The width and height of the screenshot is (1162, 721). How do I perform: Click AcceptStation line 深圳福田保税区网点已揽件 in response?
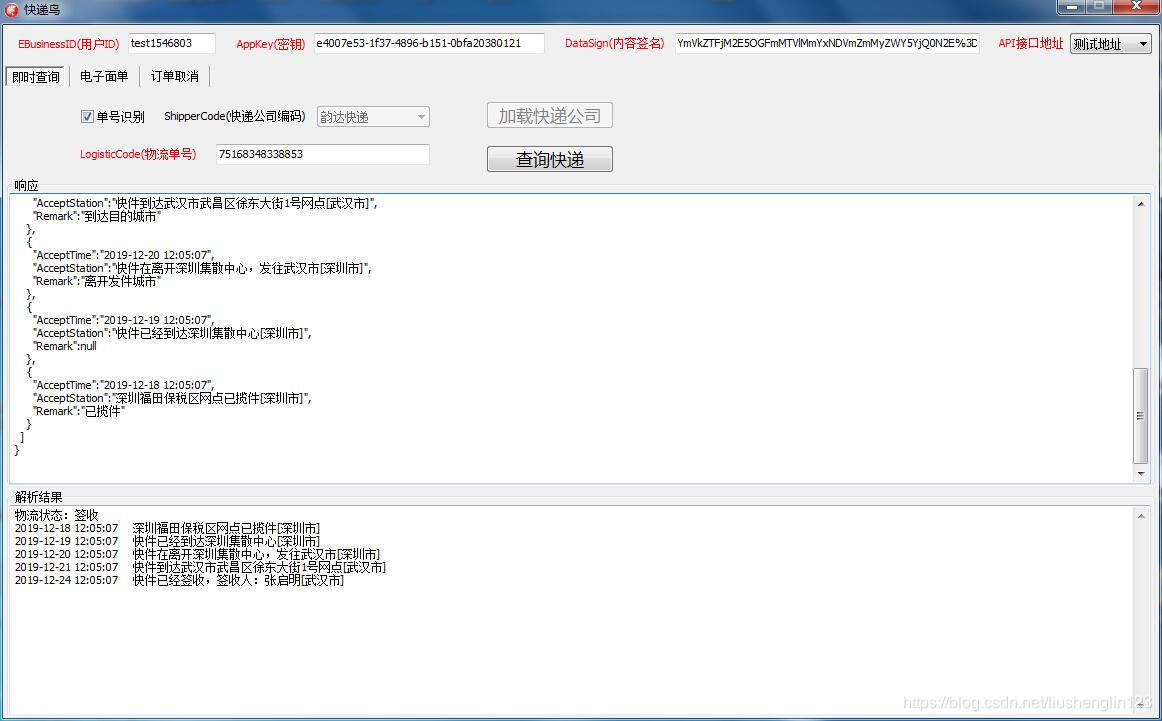[172, 398]
